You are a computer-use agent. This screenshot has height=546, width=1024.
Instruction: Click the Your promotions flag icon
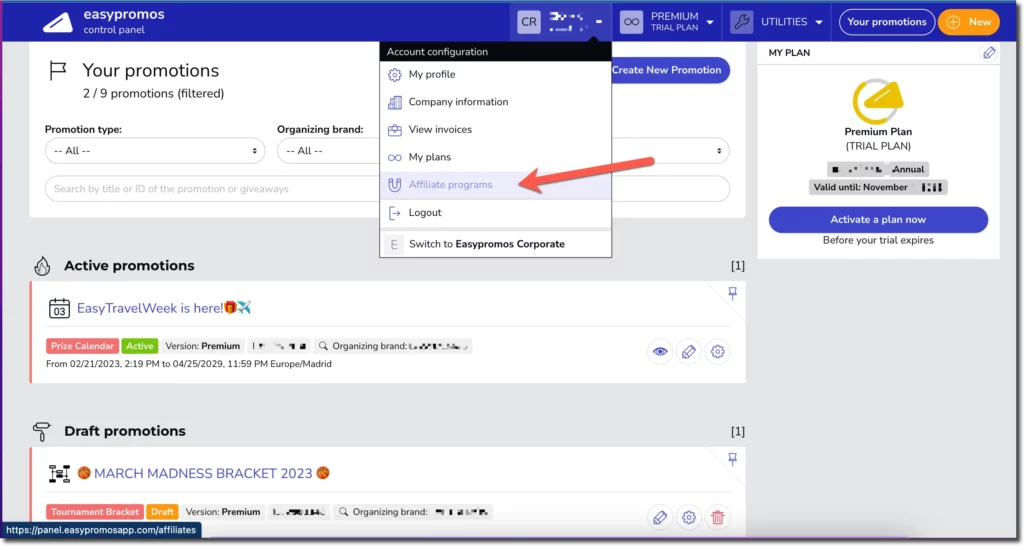coord(58,70)
